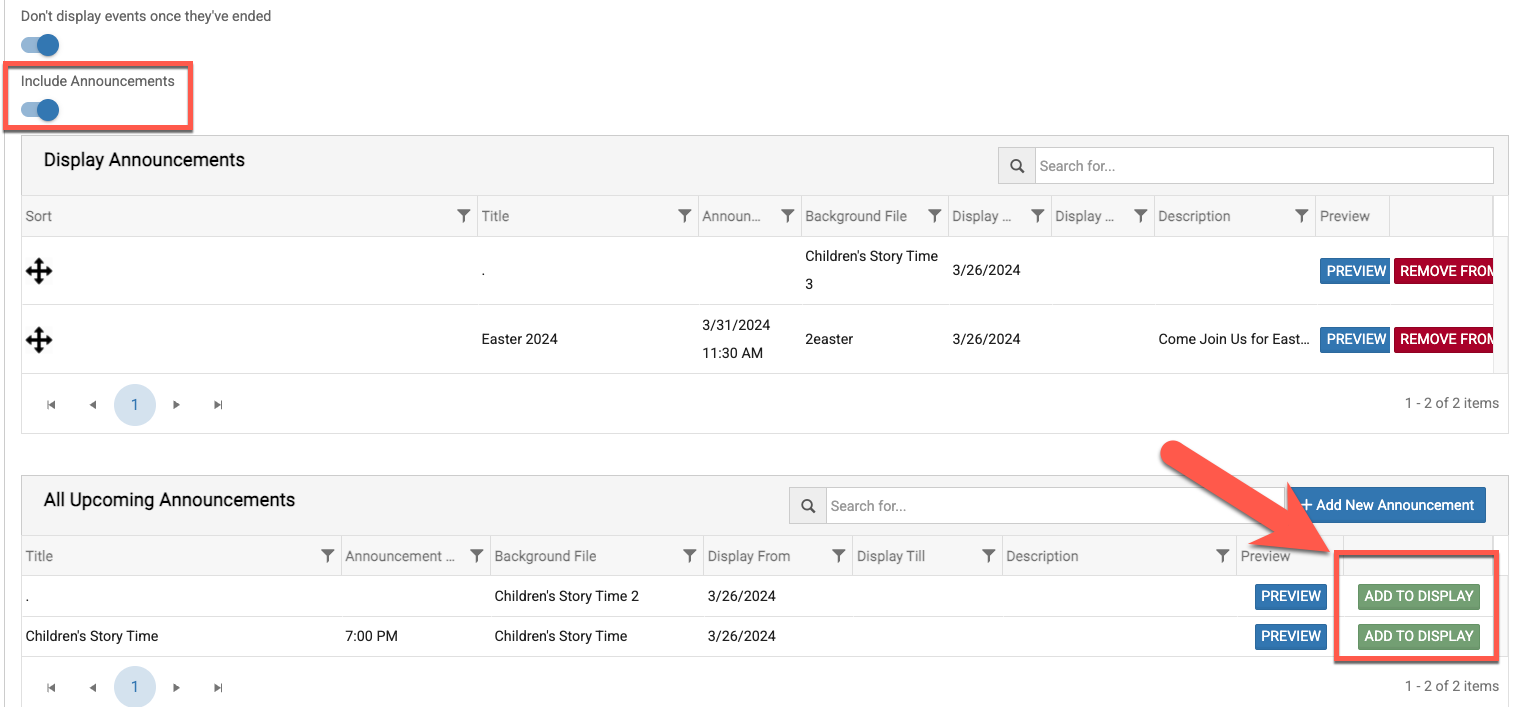Click the drag handle for Easter 2024 row
The image size is (1518, 707).
pos(39,340)
